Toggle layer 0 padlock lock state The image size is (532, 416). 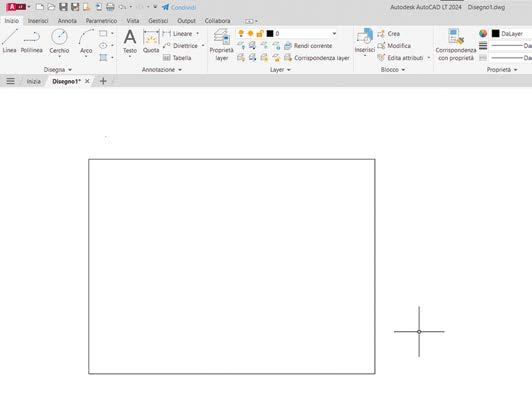coord(260,33)
